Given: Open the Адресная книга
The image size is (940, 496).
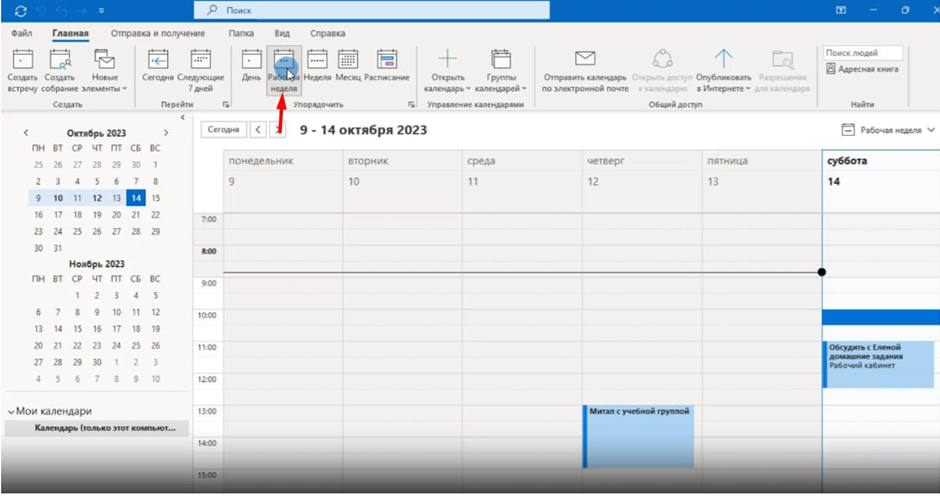Looking at the screenshot, I should [863, 69].
